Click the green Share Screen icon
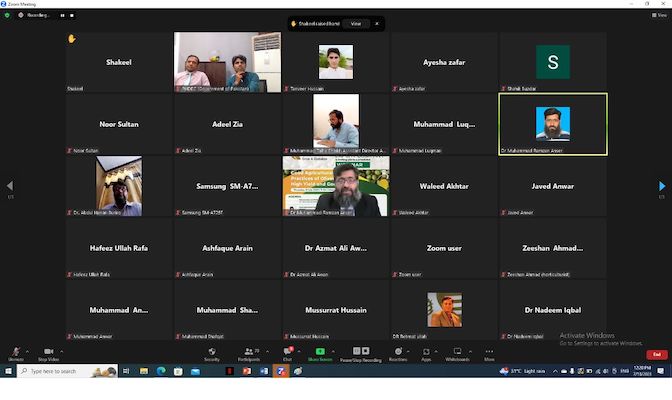The image size is (672, 400). point(320,352)
